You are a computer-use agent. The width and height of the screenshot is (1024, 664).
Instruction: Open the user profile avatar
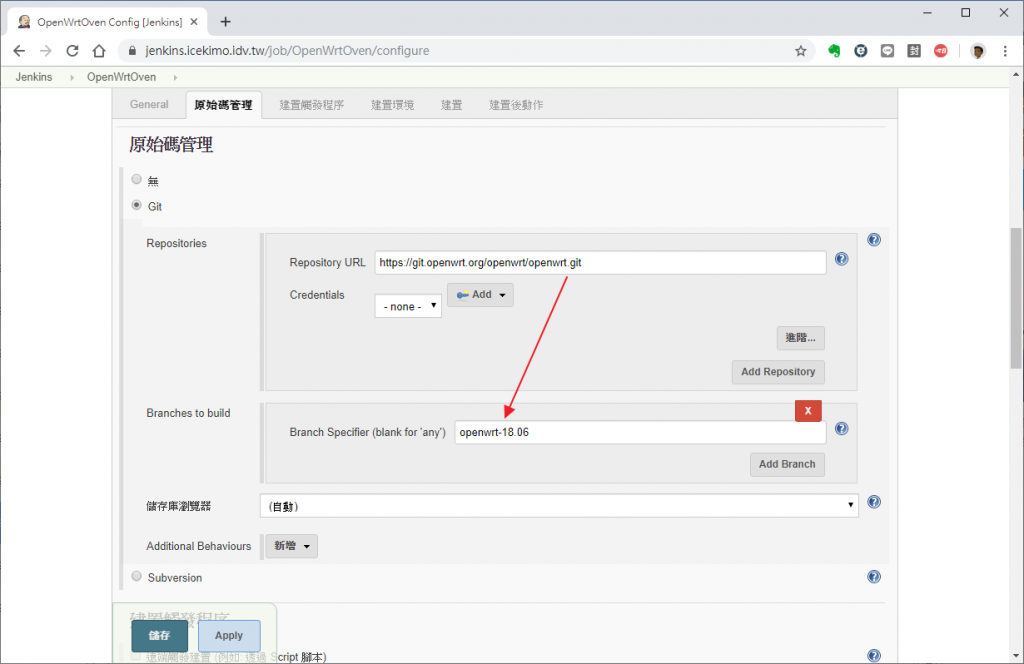click(978, 51)
